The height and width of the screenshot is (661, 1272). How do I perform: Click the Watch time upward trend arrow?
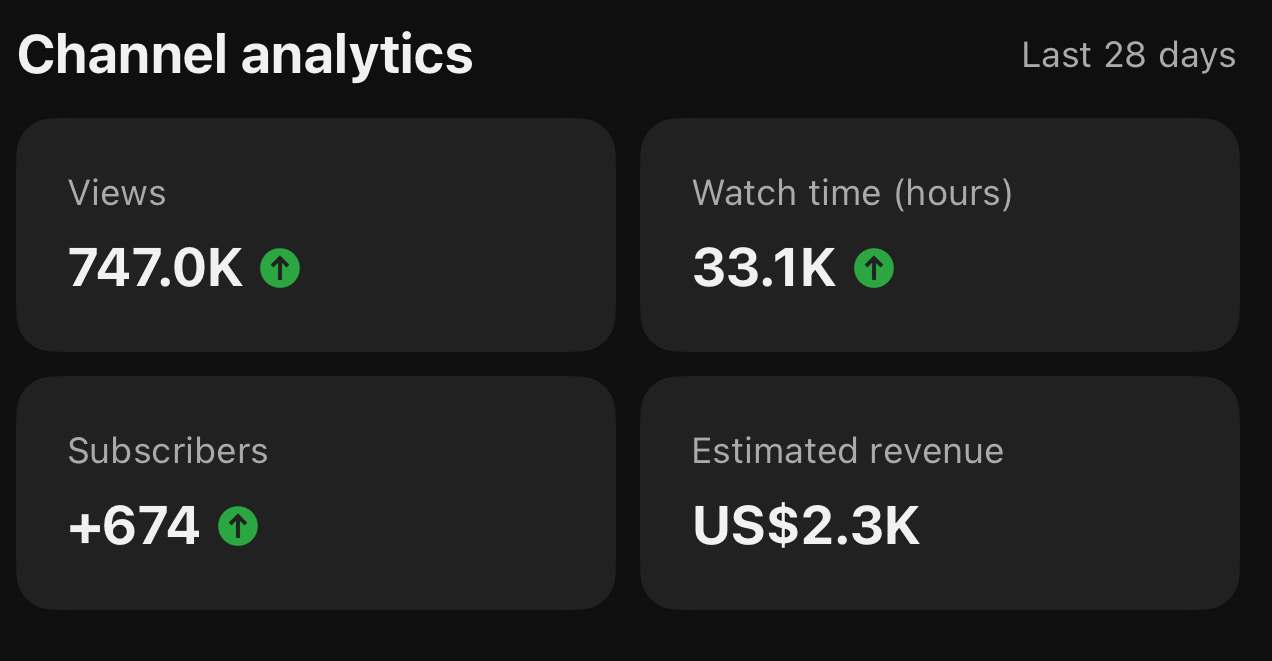coord(874,268)
